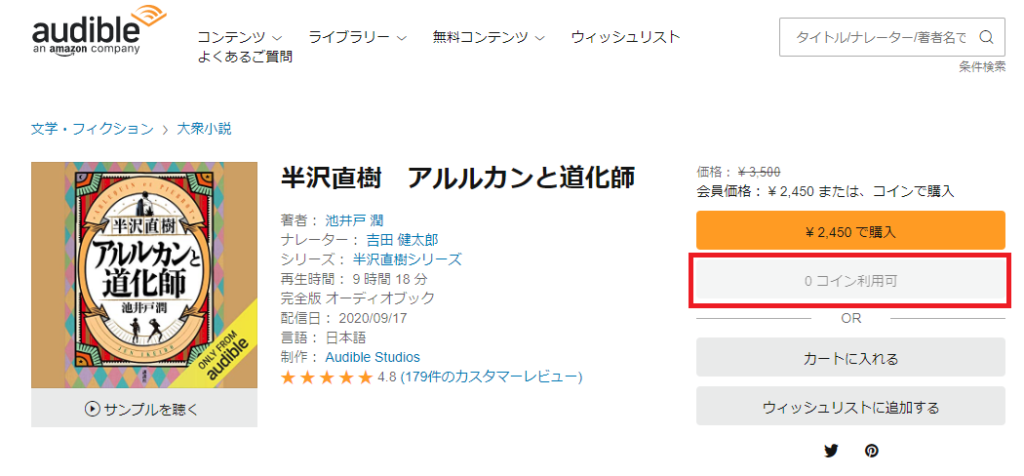This screenshot has width=1024, height=476.
Task: Share on Pinterest icon
Action: [872, 451]
